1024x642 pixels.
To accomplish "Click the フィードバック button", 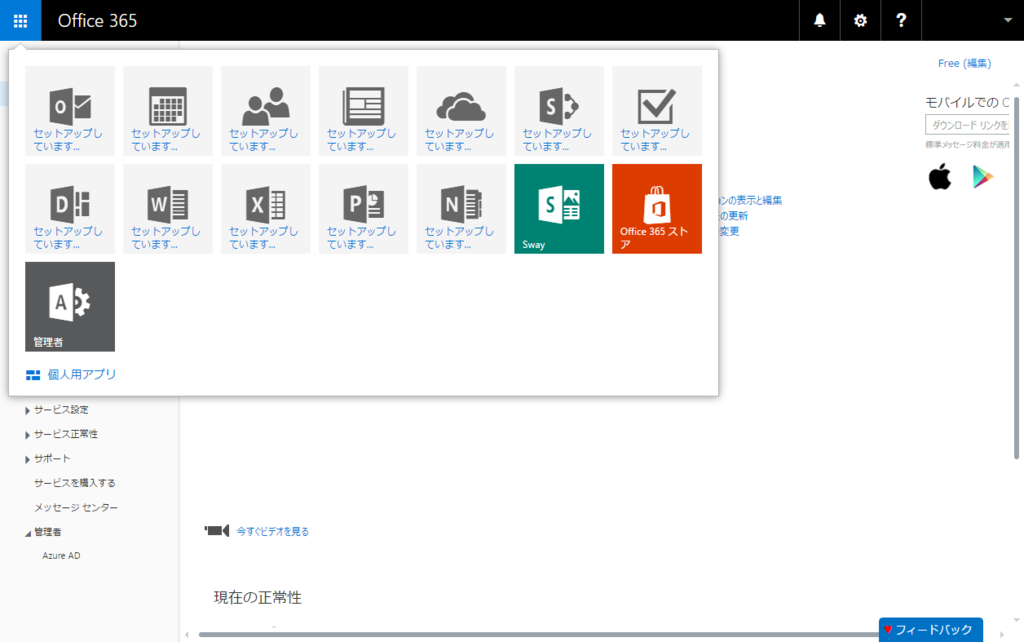I will point(931,630).
